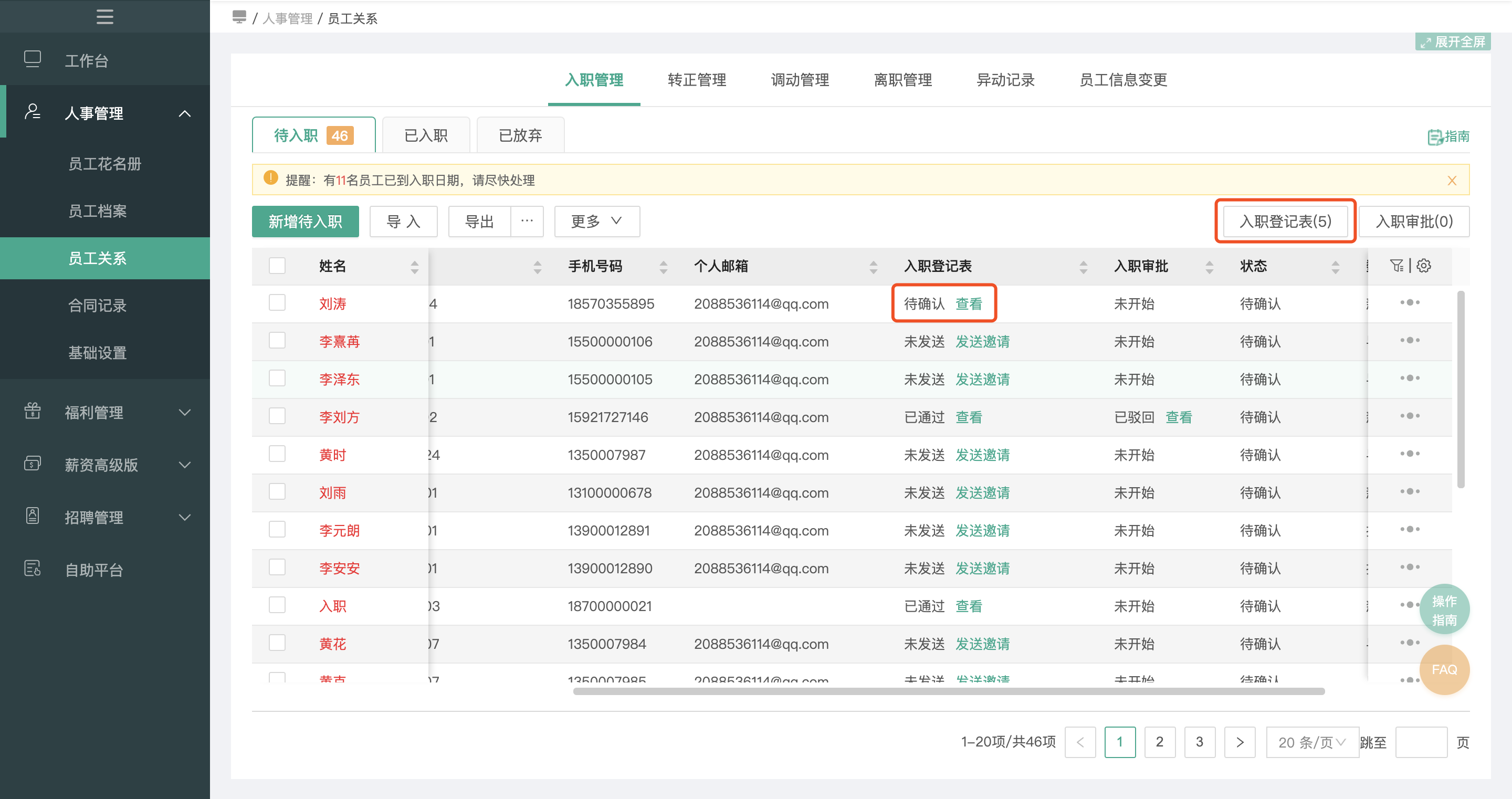Click 查看 link in 刘涛 row
The image size is (1512, 799).
click(x=969, y=303)
